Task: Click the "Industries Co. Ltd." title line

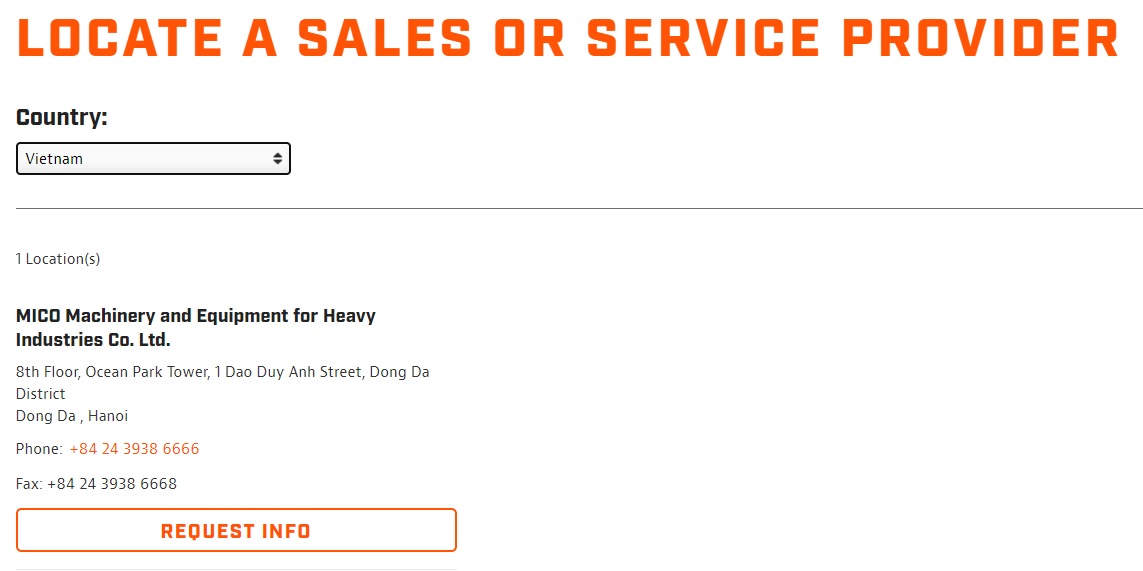Action: click(x=93, y=340)
